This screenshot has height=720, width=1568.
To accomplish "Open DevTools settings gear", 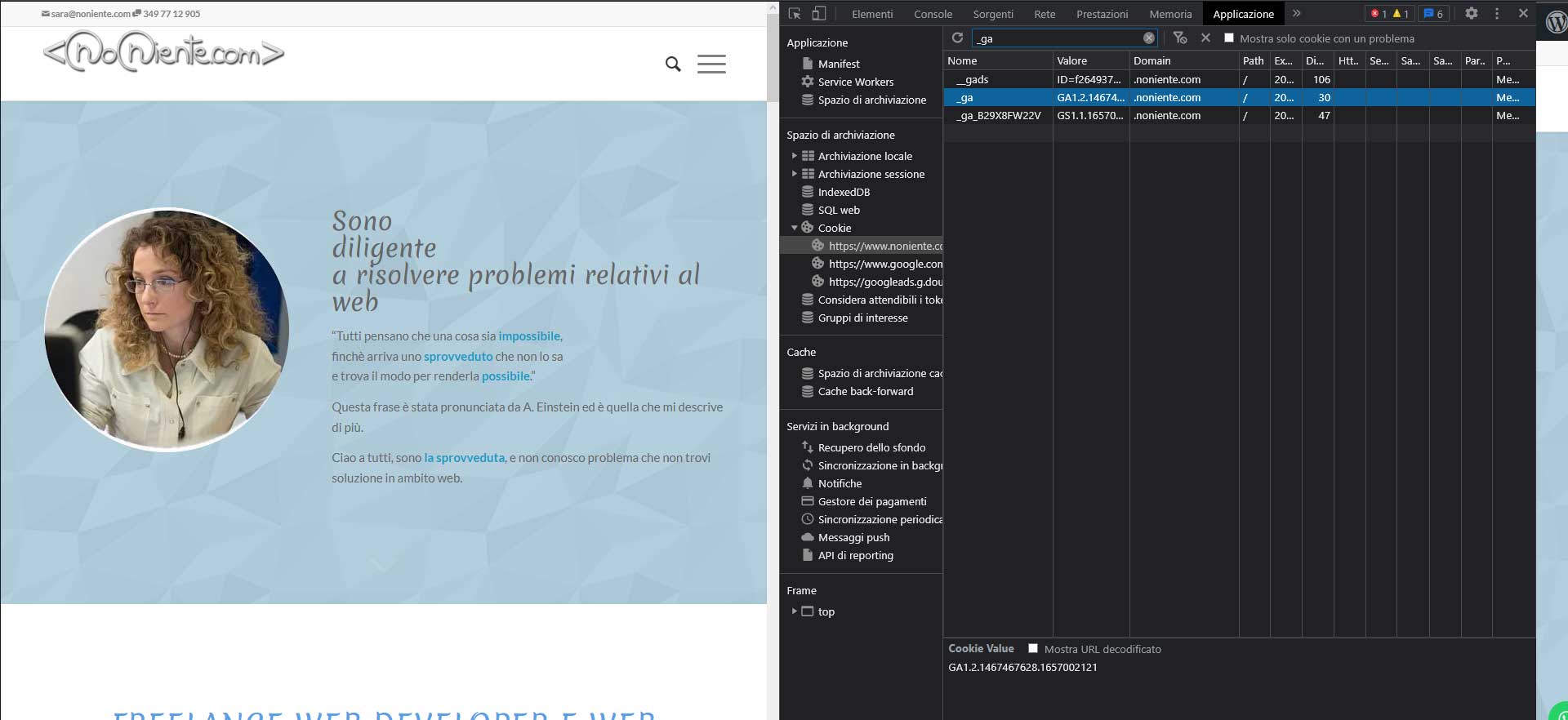I will 1471,14.
